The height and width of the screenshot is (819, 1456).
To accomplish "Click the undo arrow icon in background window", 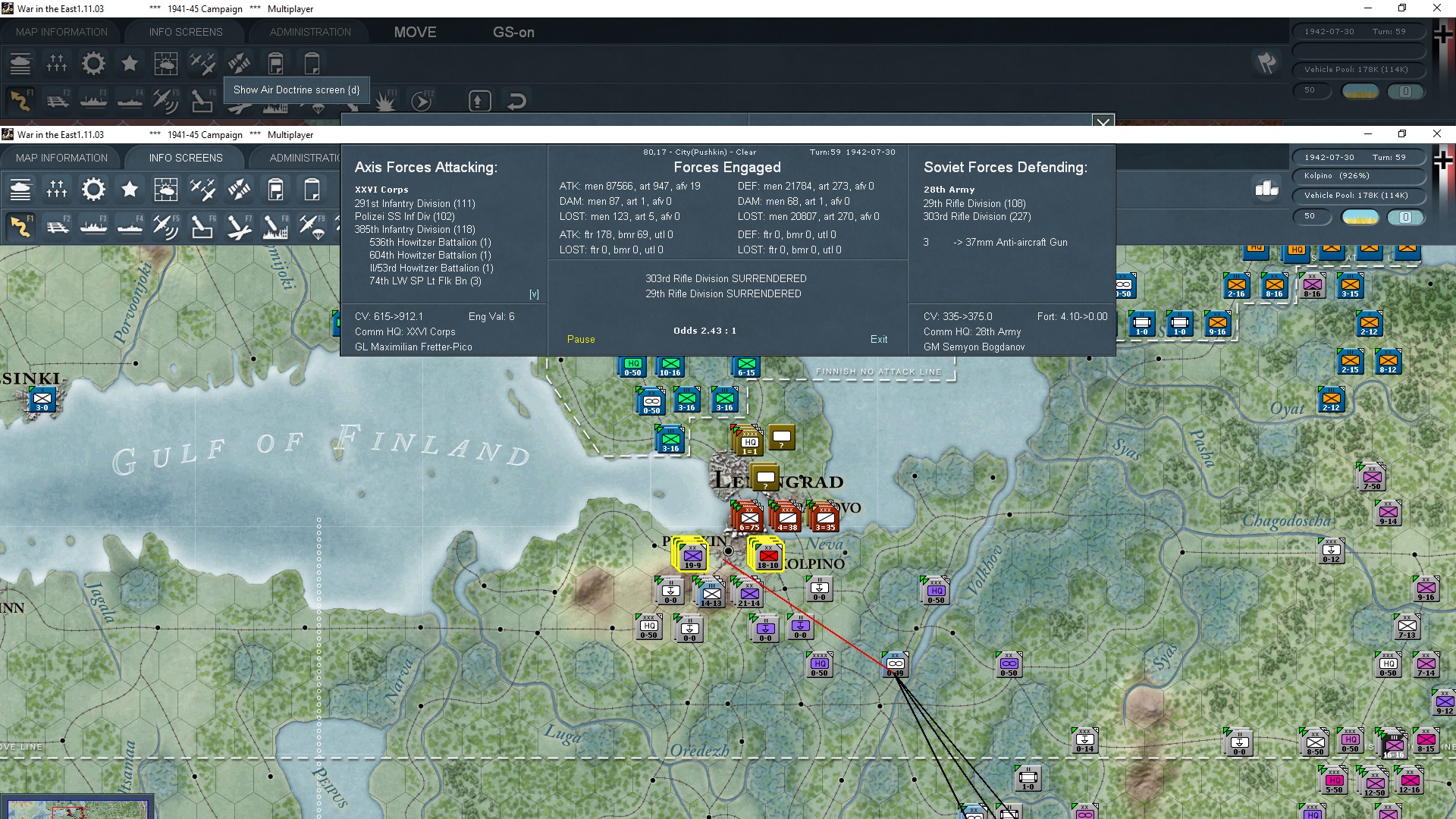I will coord(516,101).
